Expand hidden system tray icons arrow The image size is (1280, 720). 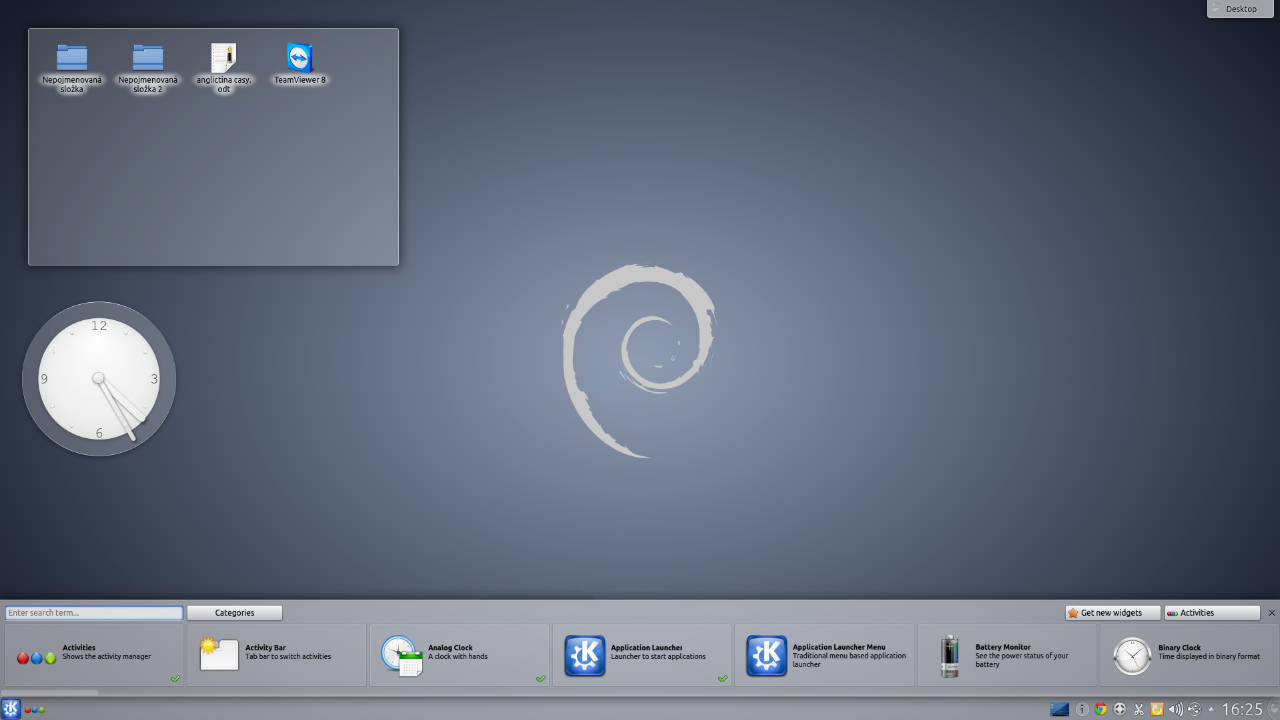[x=1211, y=709]
